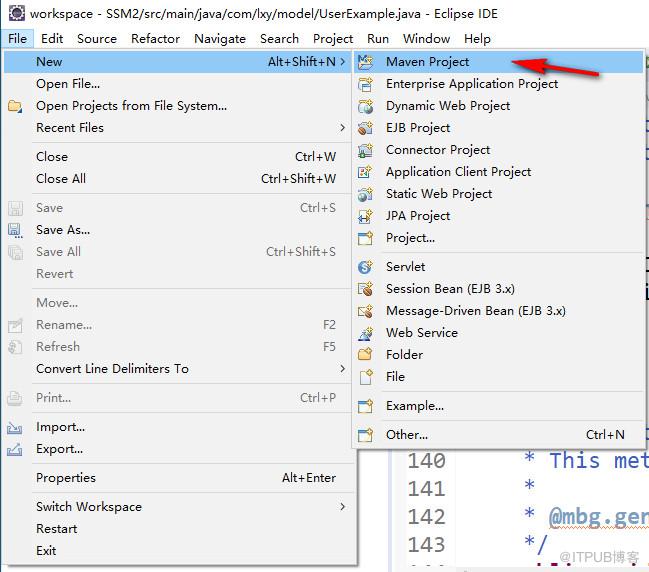Viewport: 649px width, 572px height.
Task: Click the EJB Project bean icon
Action: (x=365, y=128)
